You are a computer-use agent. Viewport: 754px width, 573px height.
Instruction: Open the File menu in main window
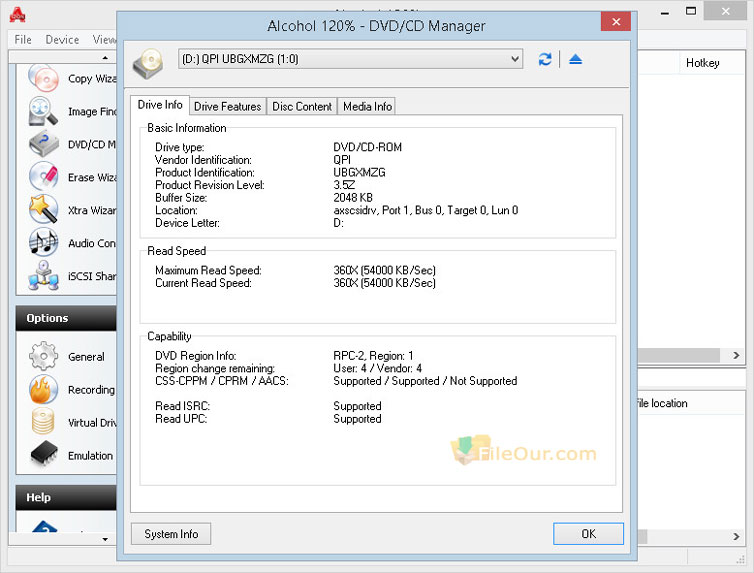point(23,39)
